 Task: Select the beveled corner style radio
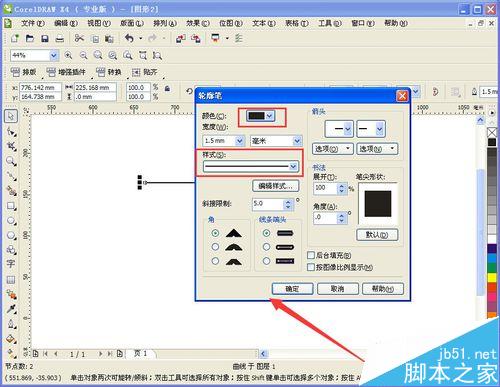[215, 261]
